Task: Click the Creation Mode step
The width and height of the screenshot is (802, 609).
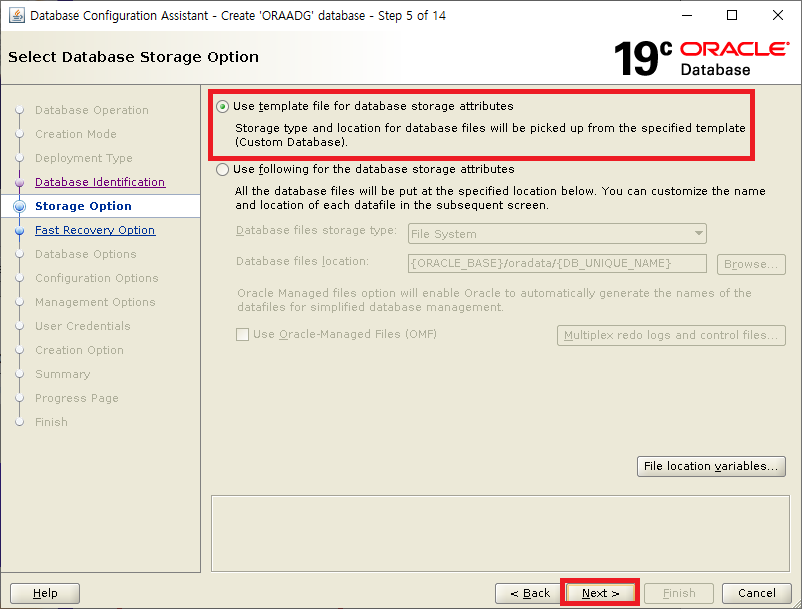Action: pos(76,134)
